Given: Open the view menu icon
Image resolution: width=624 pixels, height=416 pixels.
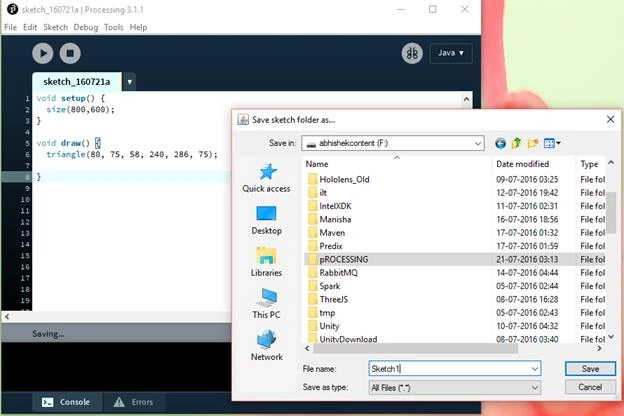Looking at the screenshot, I should pyautogui.click(x=552, y=143).
